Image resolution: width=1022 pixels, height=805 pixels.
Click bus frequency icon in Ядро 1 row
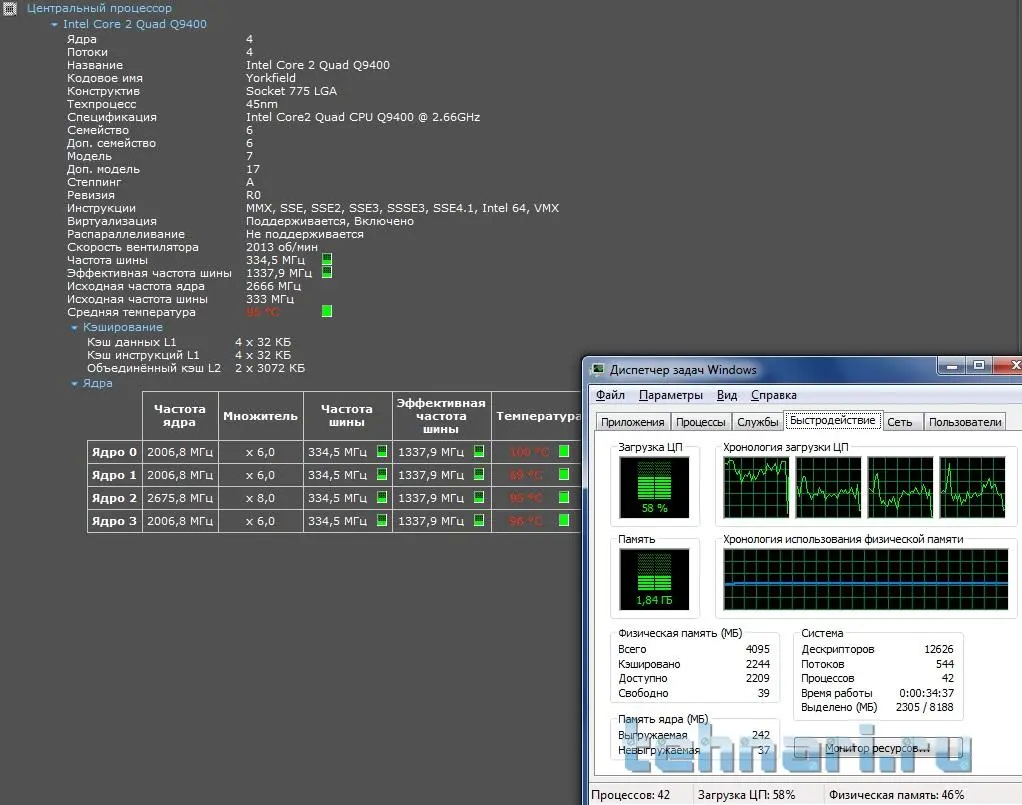(382, 475)
